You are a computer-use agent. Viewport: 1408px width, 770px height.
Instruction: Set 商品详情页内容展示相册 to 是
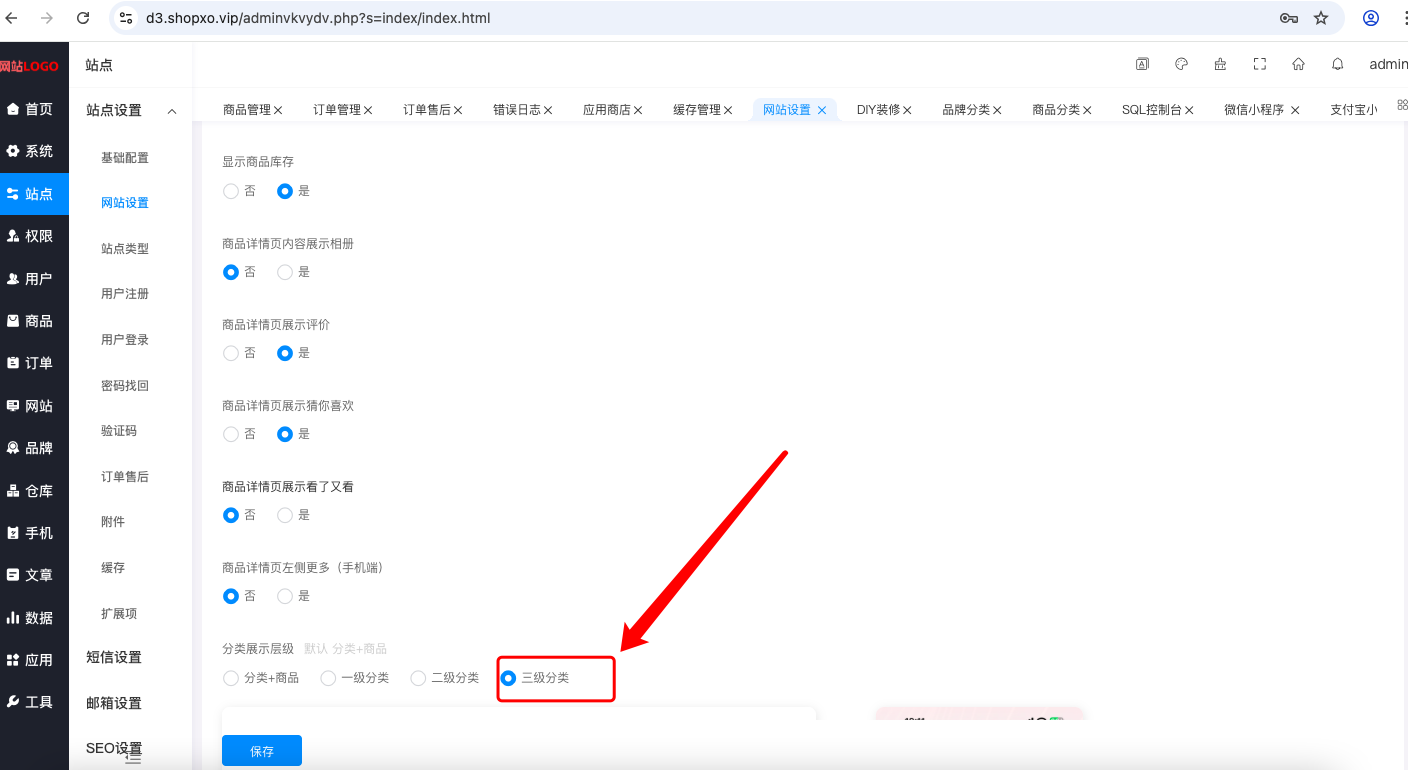[285, 272]
